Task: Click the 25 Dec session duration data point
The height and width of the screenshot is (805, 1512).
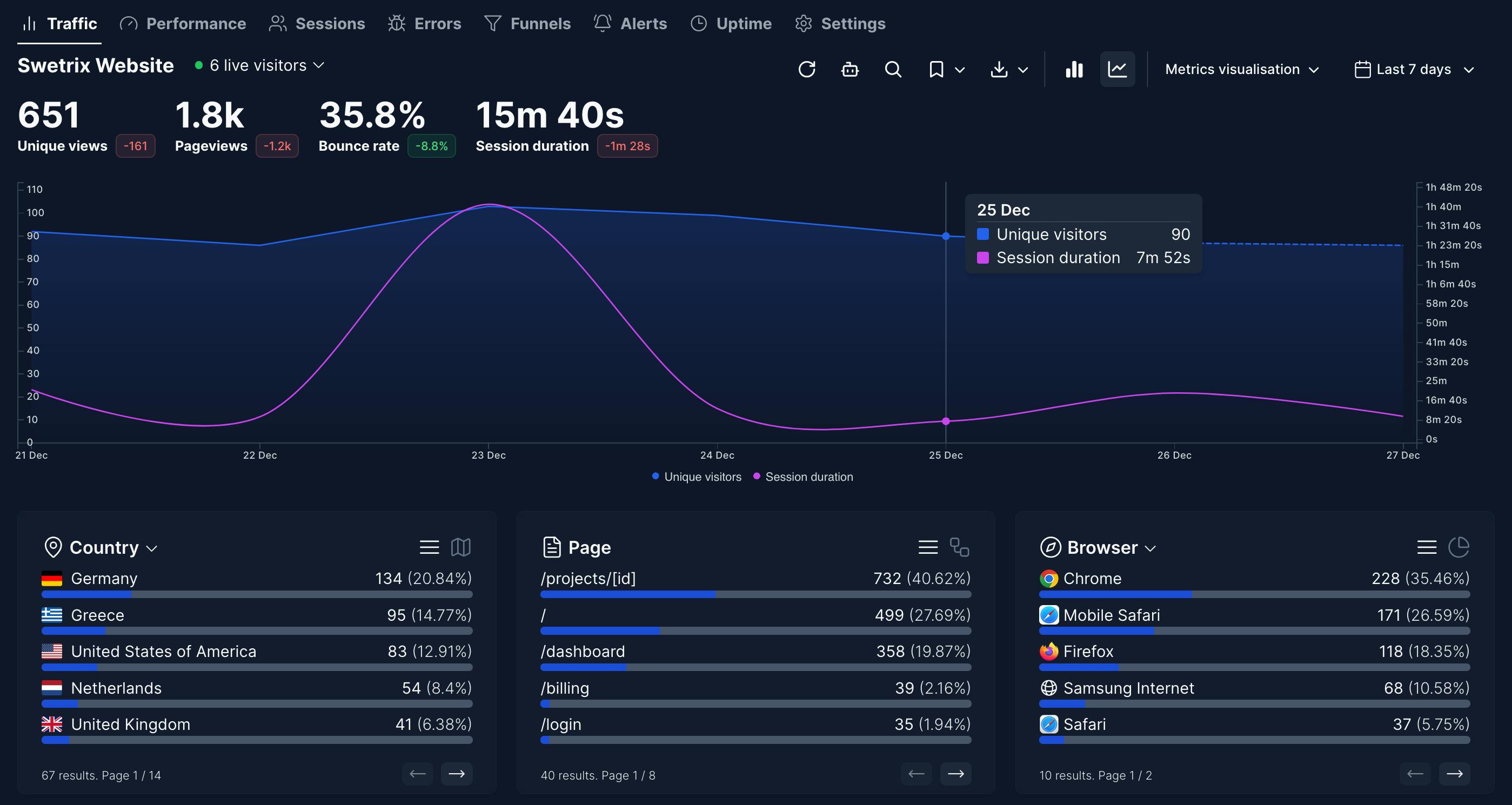Action: click(x=946, y=421)
